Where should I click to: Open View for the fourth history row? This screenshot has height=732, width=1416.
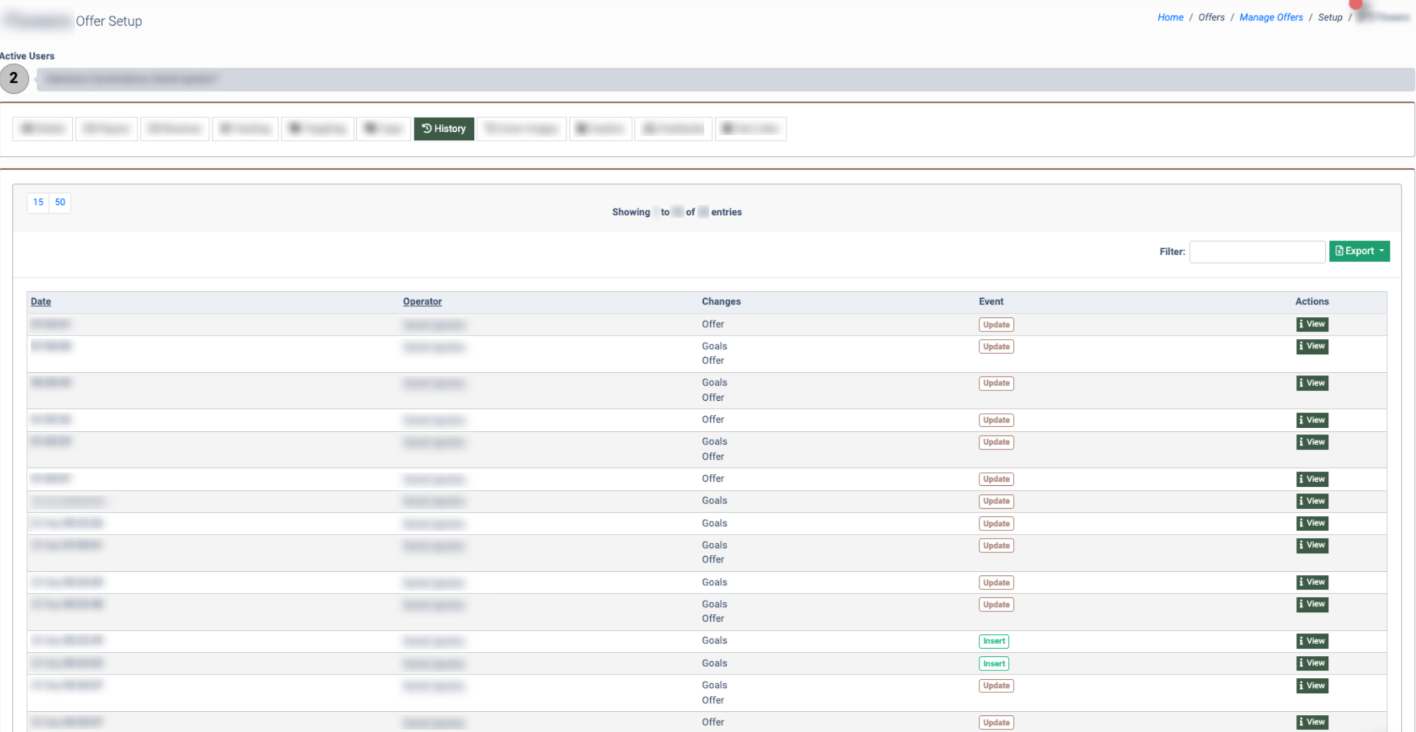[1312, 420]
